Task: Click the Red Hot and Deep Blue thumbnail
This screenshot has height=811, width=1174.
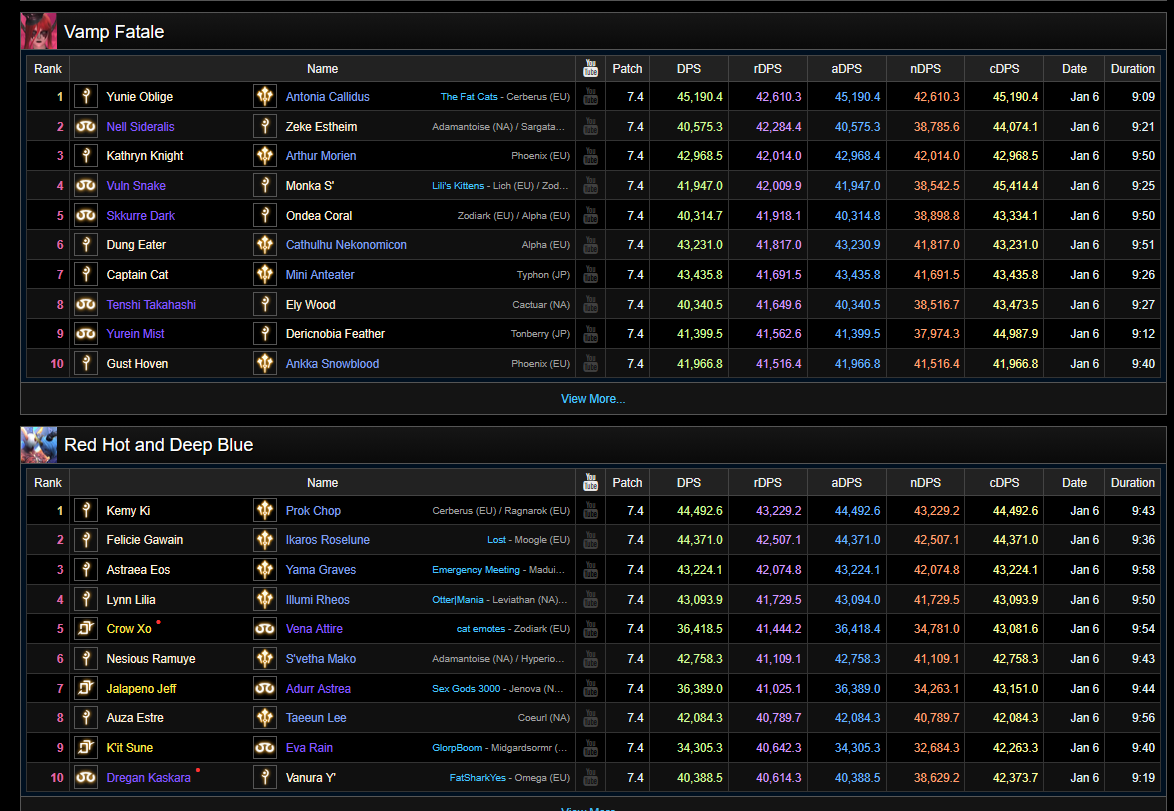Action: pos(39,445)
